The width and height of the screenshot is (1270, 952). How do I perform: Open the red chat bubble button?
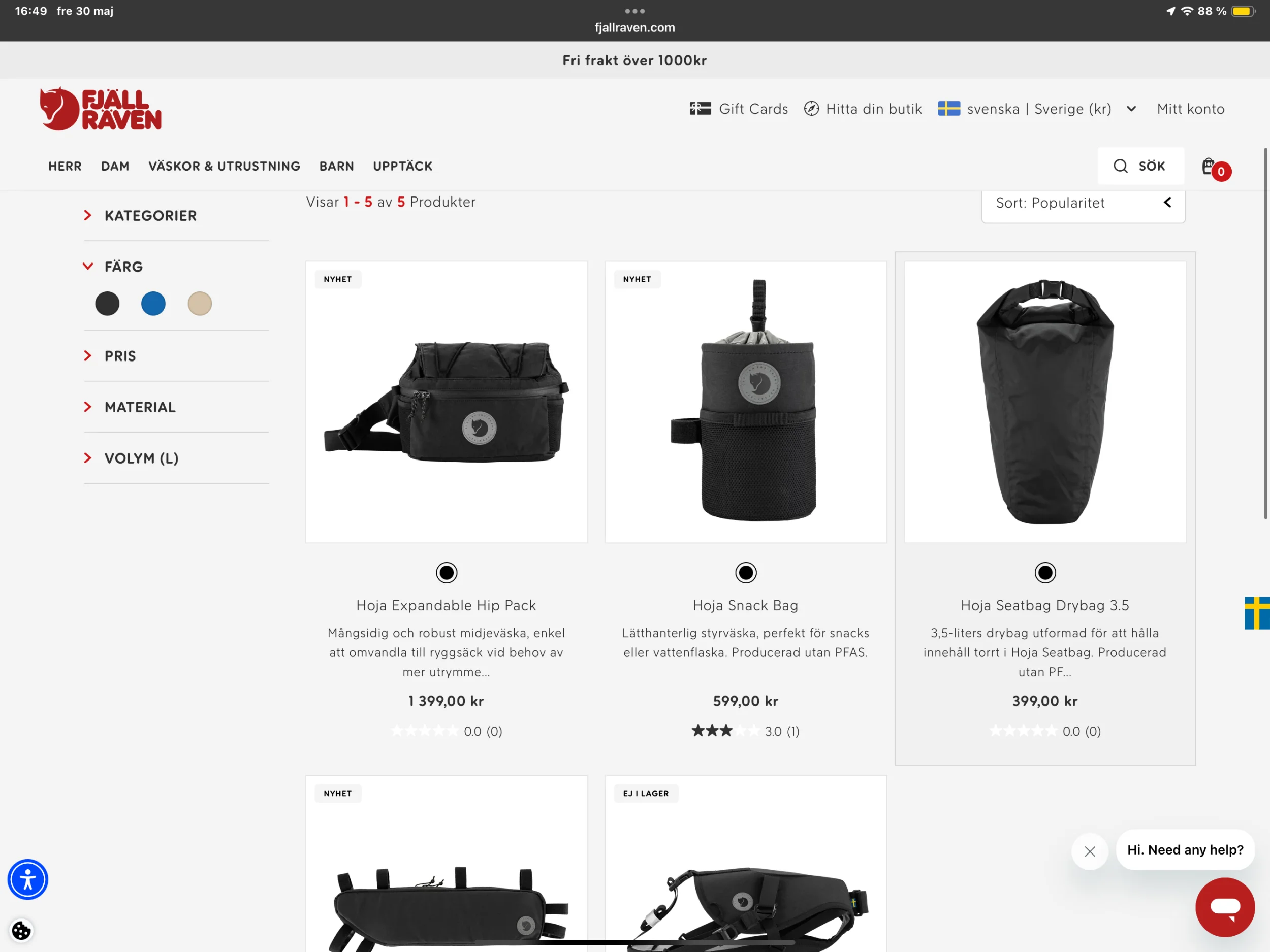pos(1225,907)
